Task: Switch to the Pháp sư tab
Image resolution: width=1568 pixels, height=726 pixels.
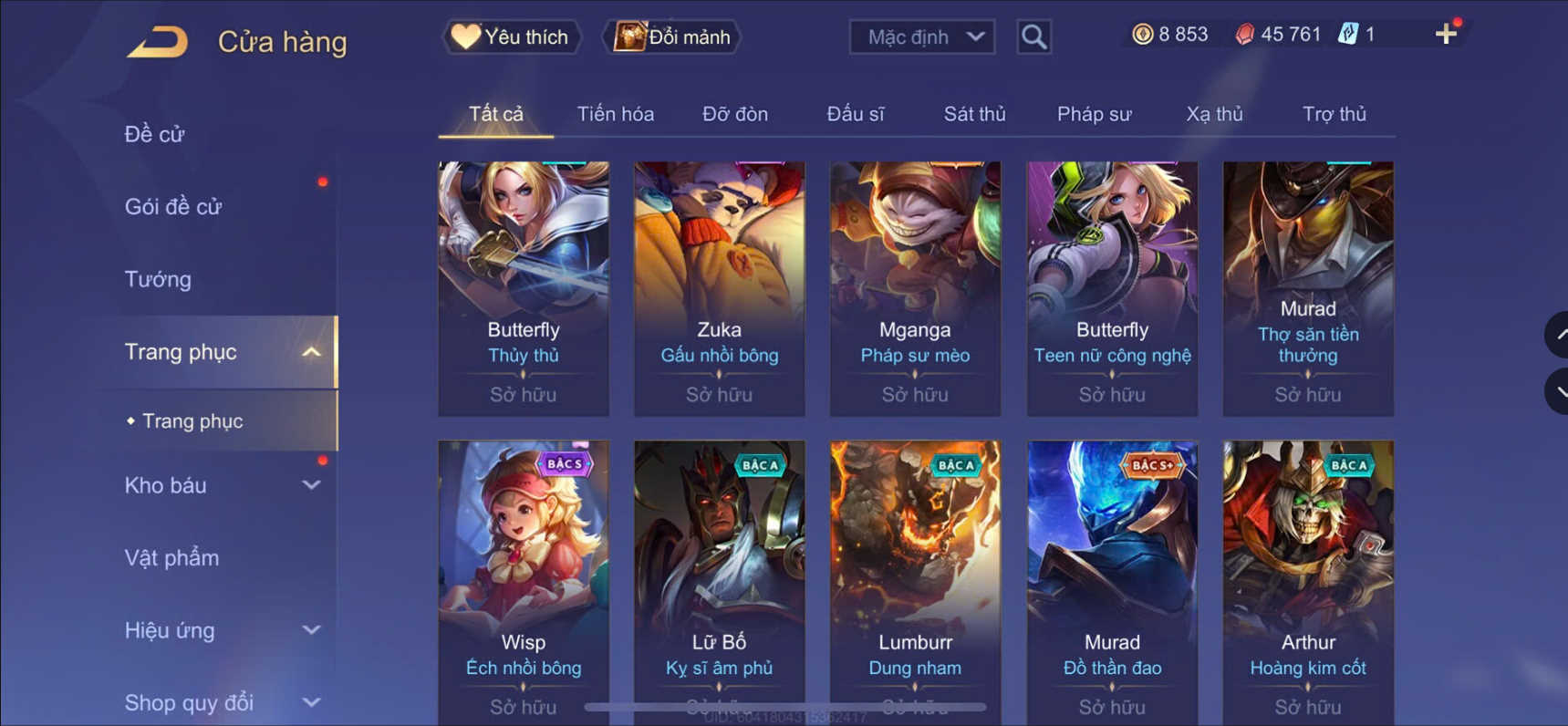Action: (x=1094, y=114)
